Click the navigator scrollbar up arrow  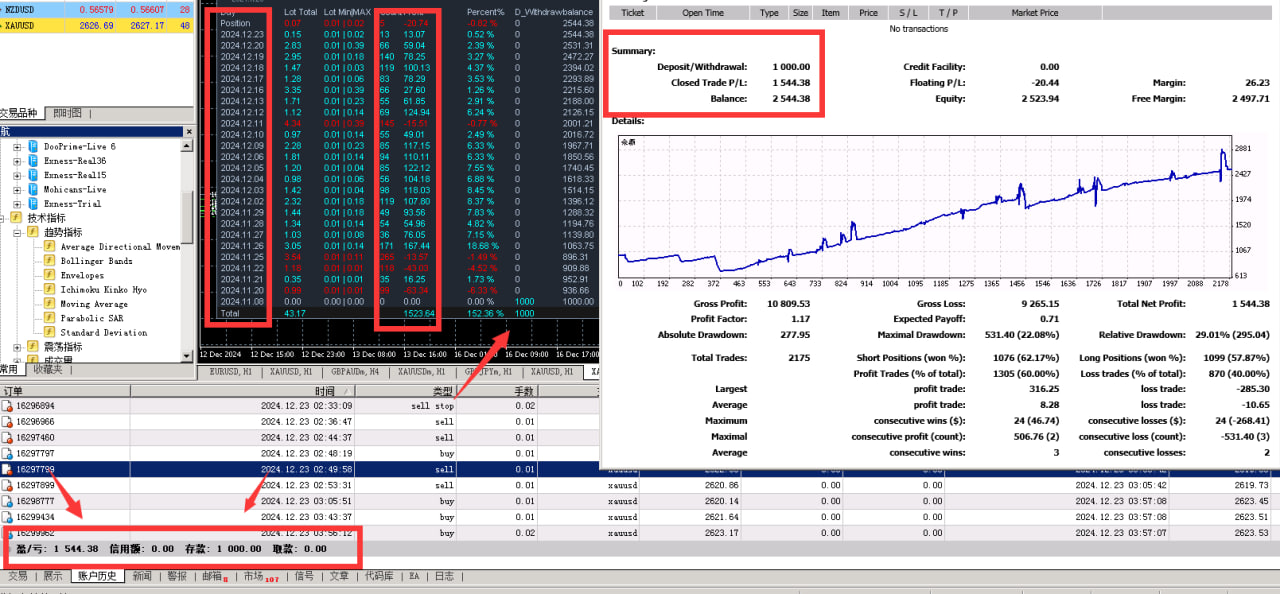coord(187,146)
